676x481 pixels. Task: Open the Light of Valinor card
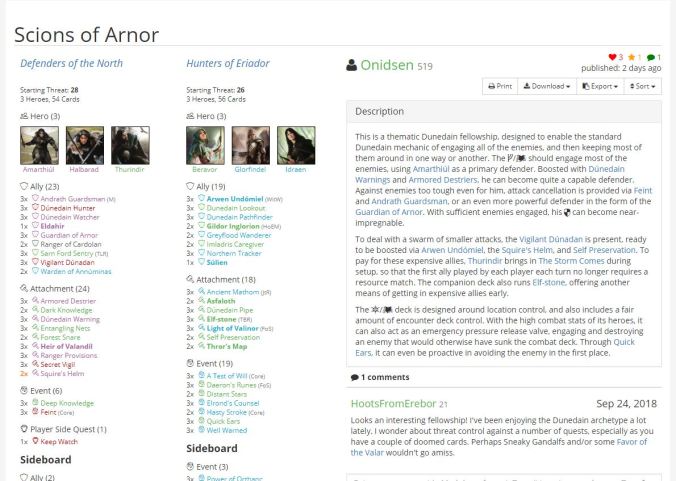232,328
